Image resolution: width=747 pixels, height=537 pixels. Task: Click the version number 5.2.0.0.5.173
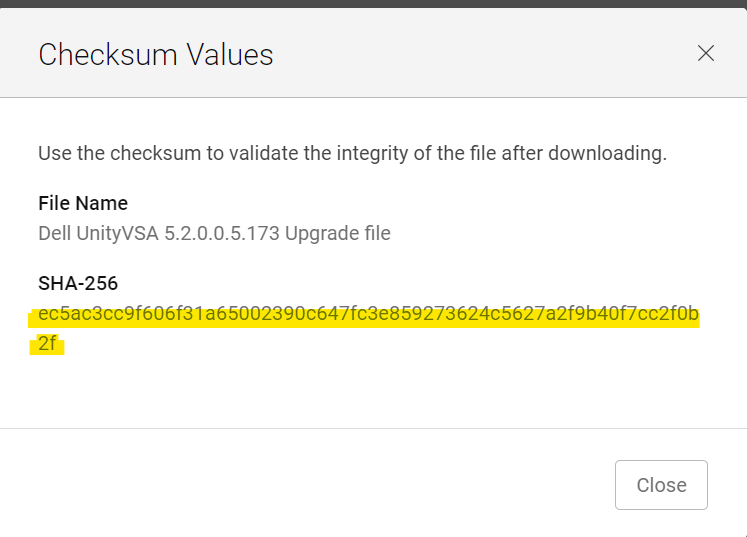pyautogui.click(x=223, y=233)
